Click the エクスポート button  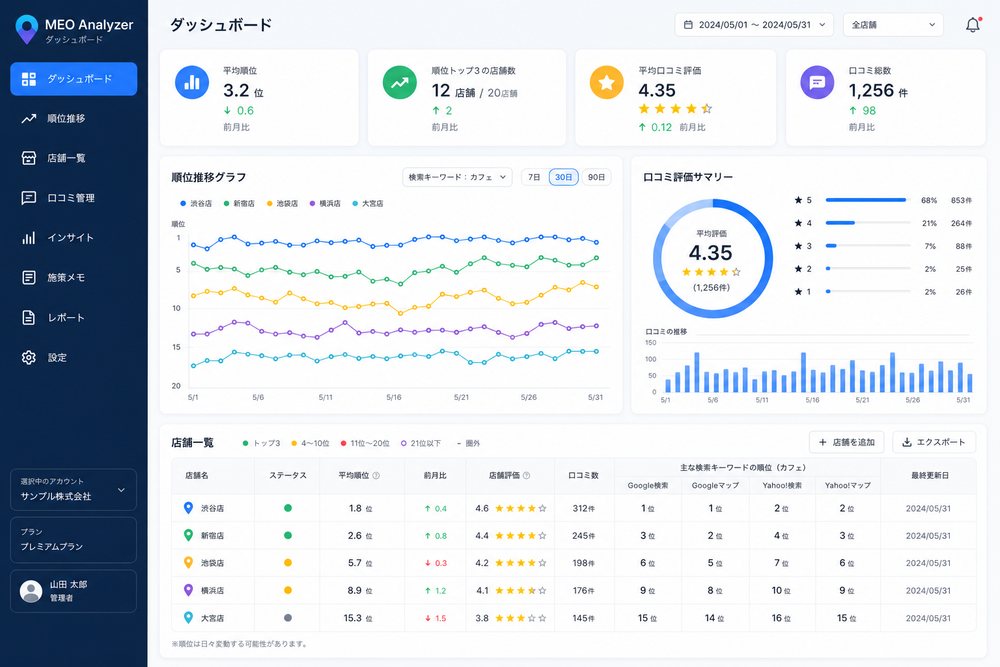(x=934, y=442)
